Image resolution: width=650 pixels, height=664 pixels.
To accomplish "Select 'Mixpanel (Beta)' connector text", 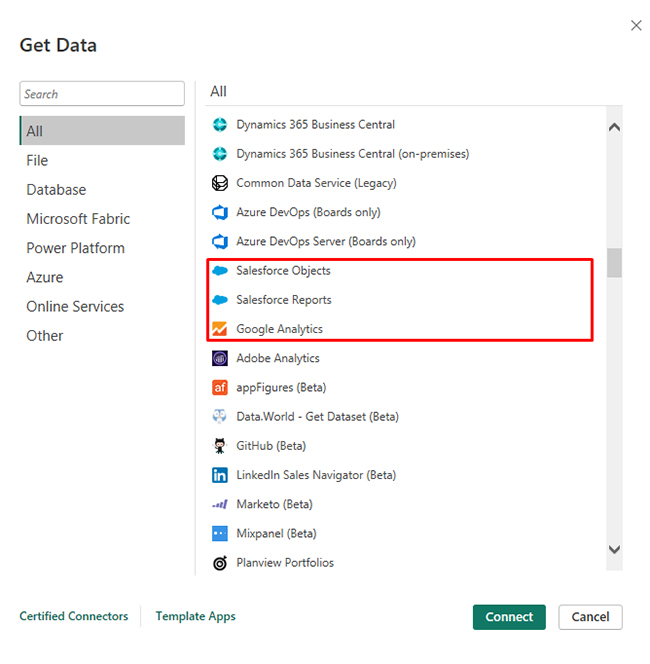I will click(x=276, y=534).
